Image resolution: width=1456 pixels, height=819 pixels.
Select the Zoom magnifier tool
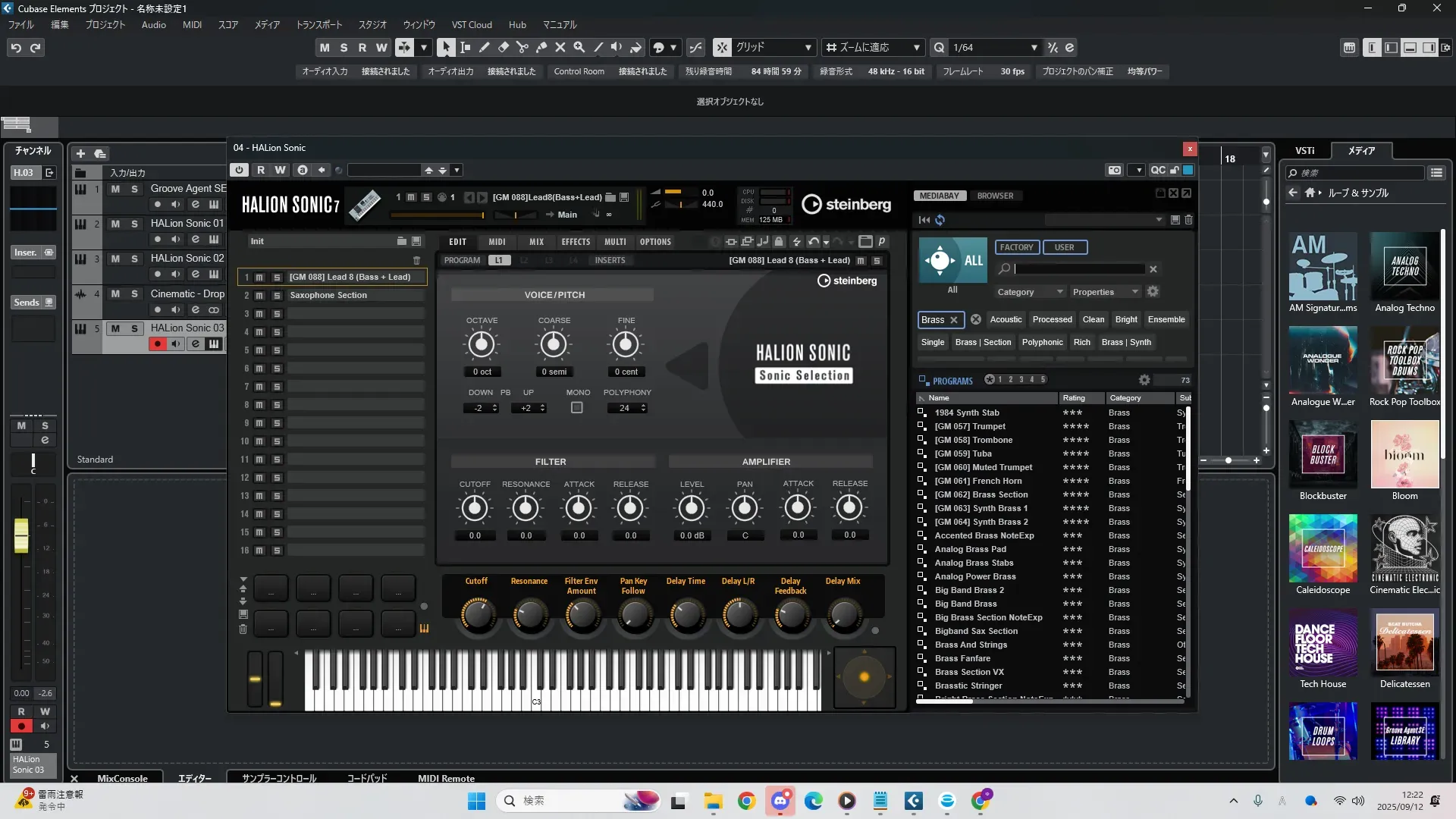pos(579,47)
